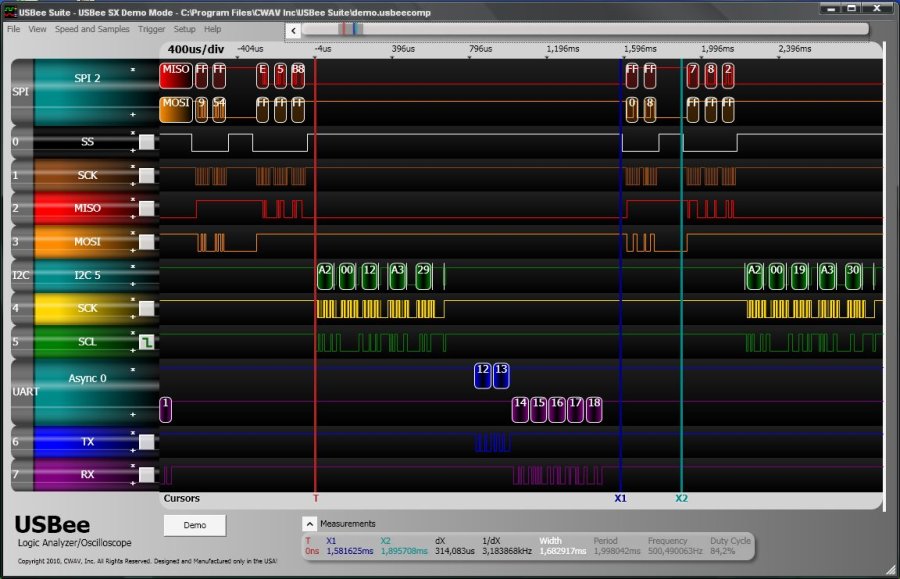The image size is (900, 579).
Task: Click the plus icon on I2C 5 row
Action: click(x=133, y=283)
